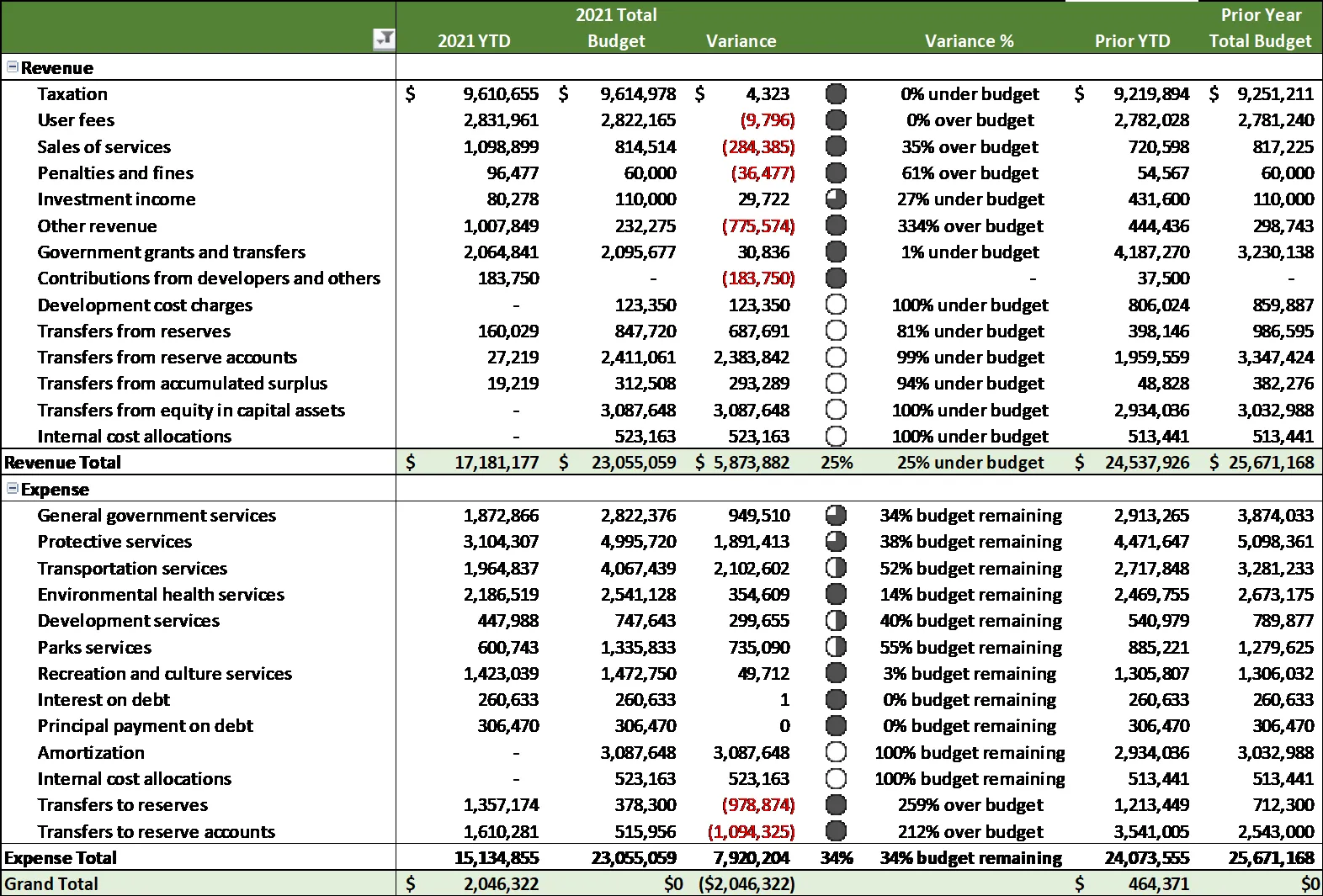Click the Penalties and fines status circle icon
This screenshot has width=1323, height=896.
pos(836,172)
